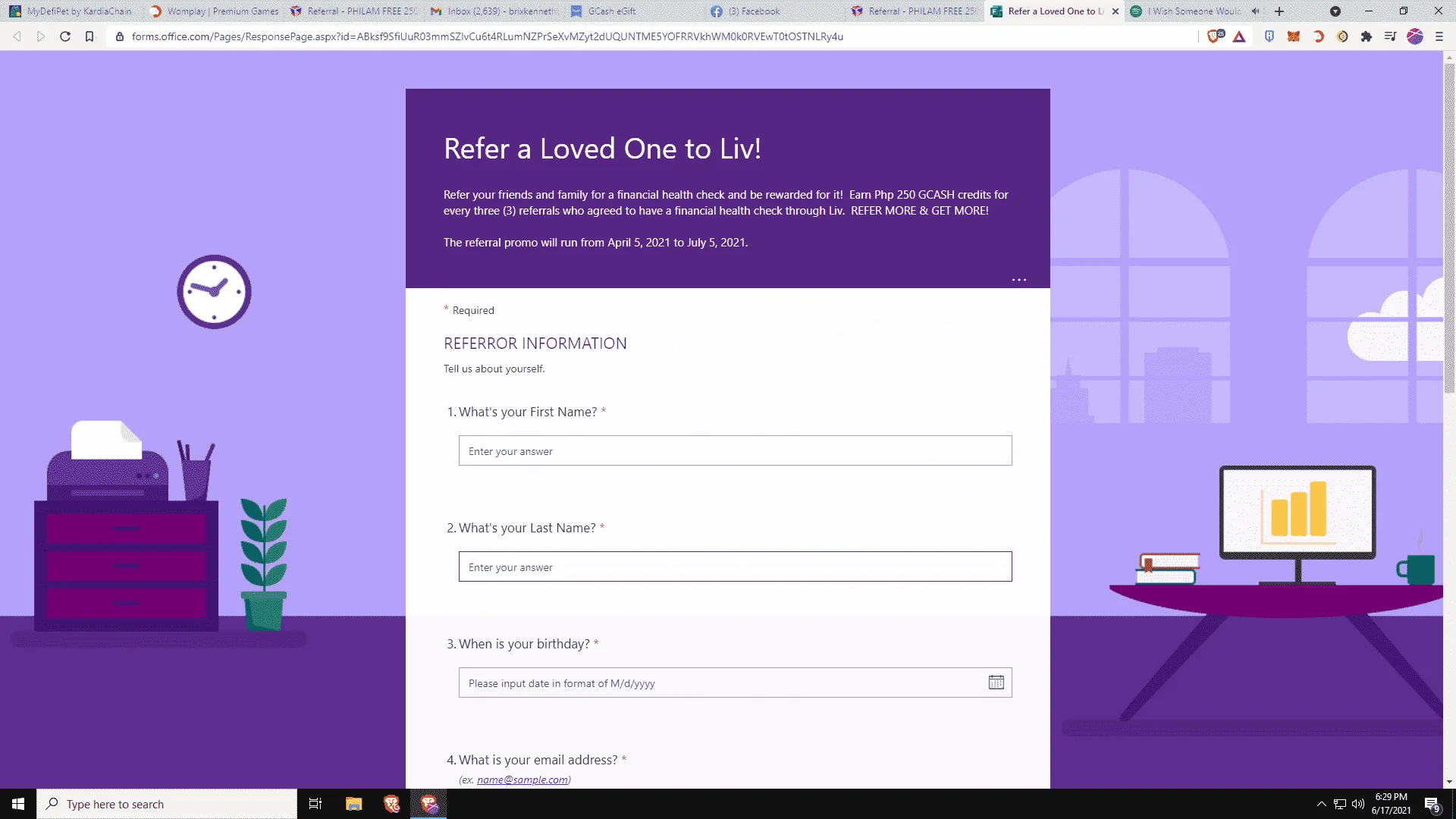Viewport: 1456px width, 819px height.
Task: Switch to the second Referral PHILAM tab
Action: tap(914, 11)
